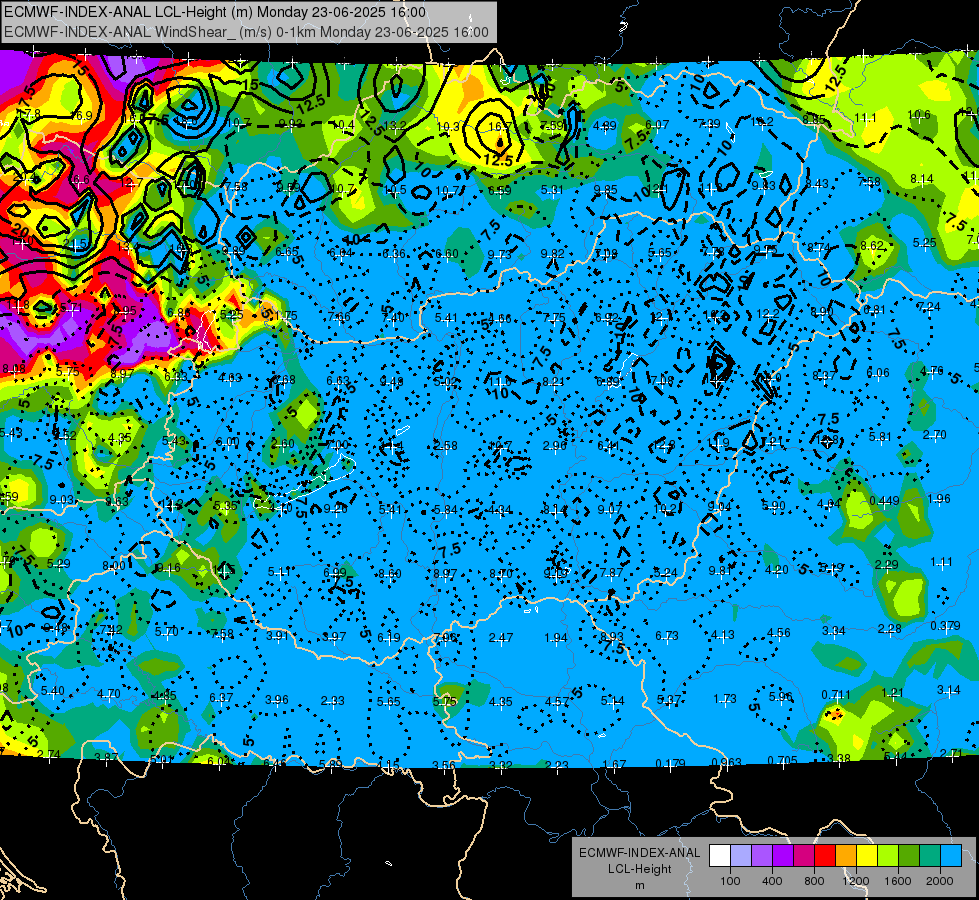Click the grid point value '1.73'
The height and width of the screenshot is (900, 979).
pos(725,698)
